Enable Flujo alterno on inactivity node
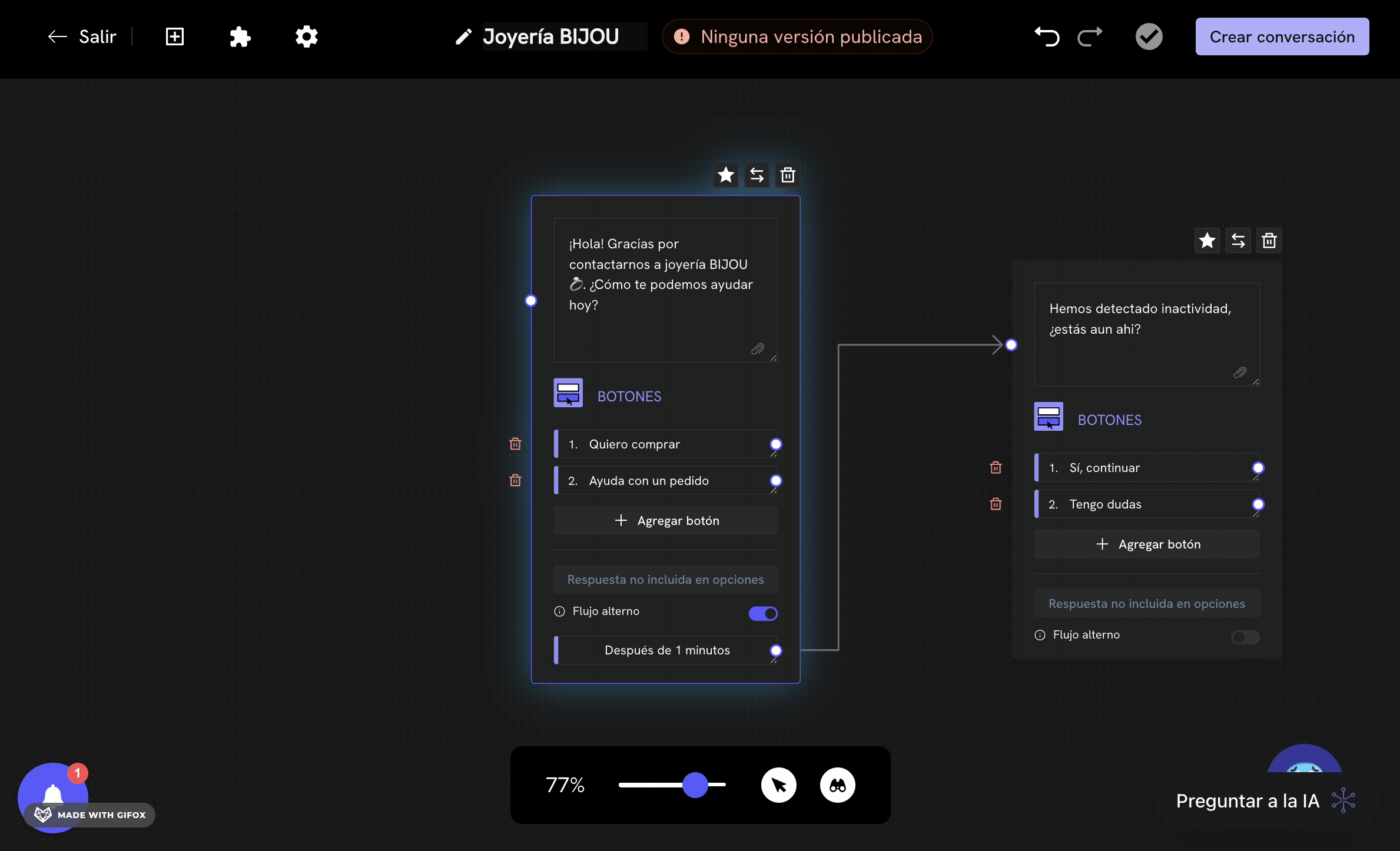 click(x=1245, y=637)
